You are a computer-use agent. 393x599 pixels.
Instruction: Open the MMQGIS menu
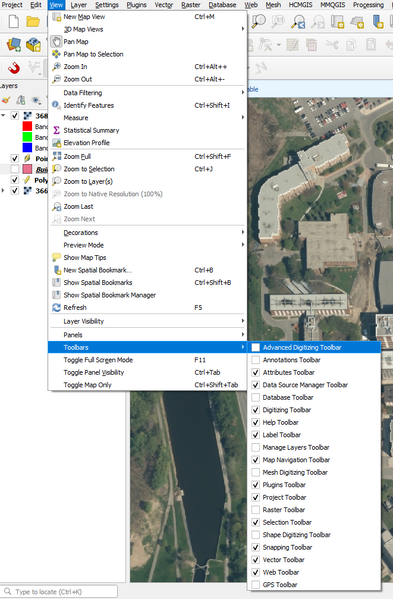click(332, 5)
